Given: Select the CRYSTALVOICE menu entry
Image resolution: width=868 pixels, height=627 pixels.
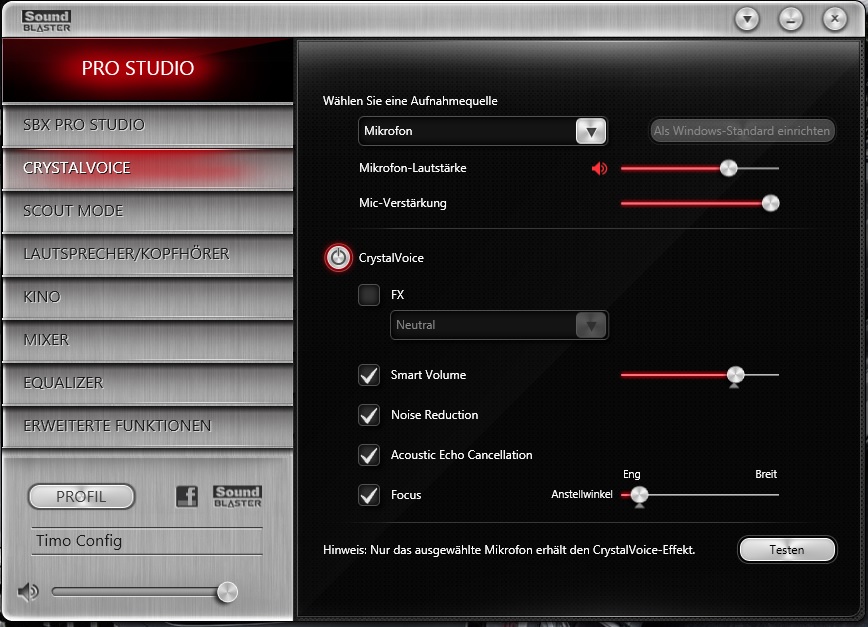Looking at the screenshot, I should pyautogui.click(x=148, y=168).
